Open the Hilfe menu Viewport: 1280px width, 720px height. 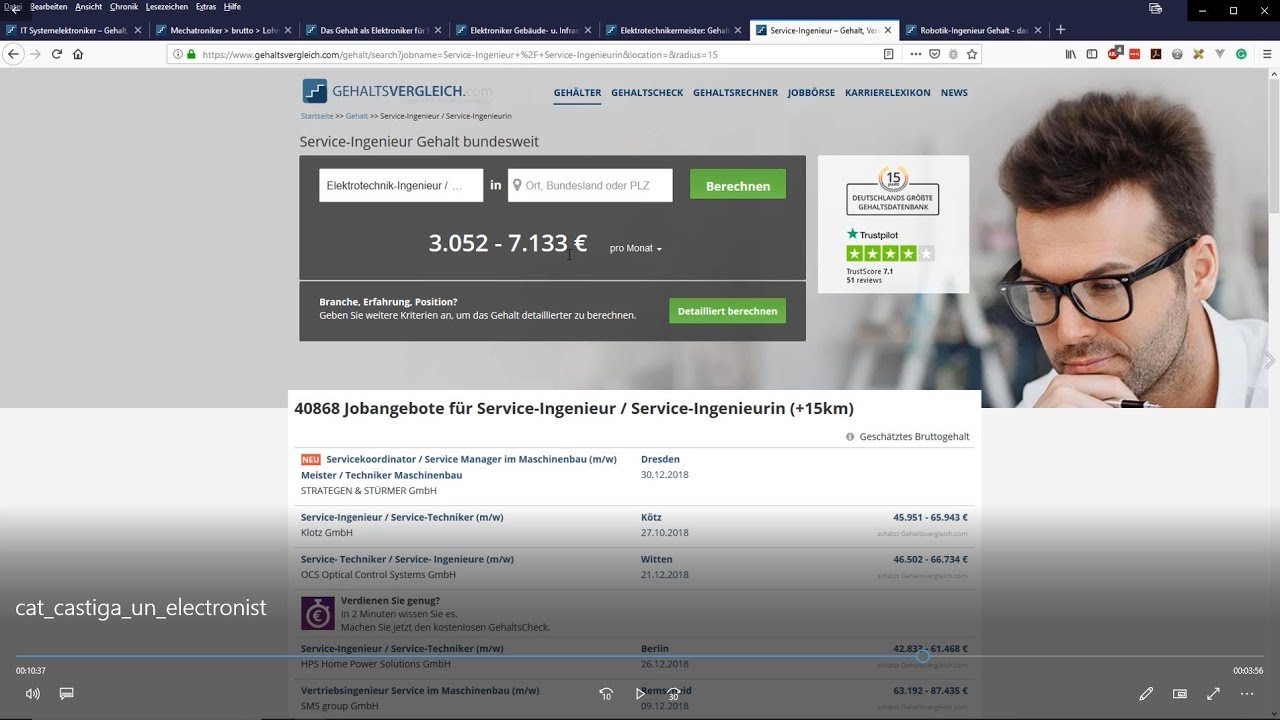click(232, 7)
